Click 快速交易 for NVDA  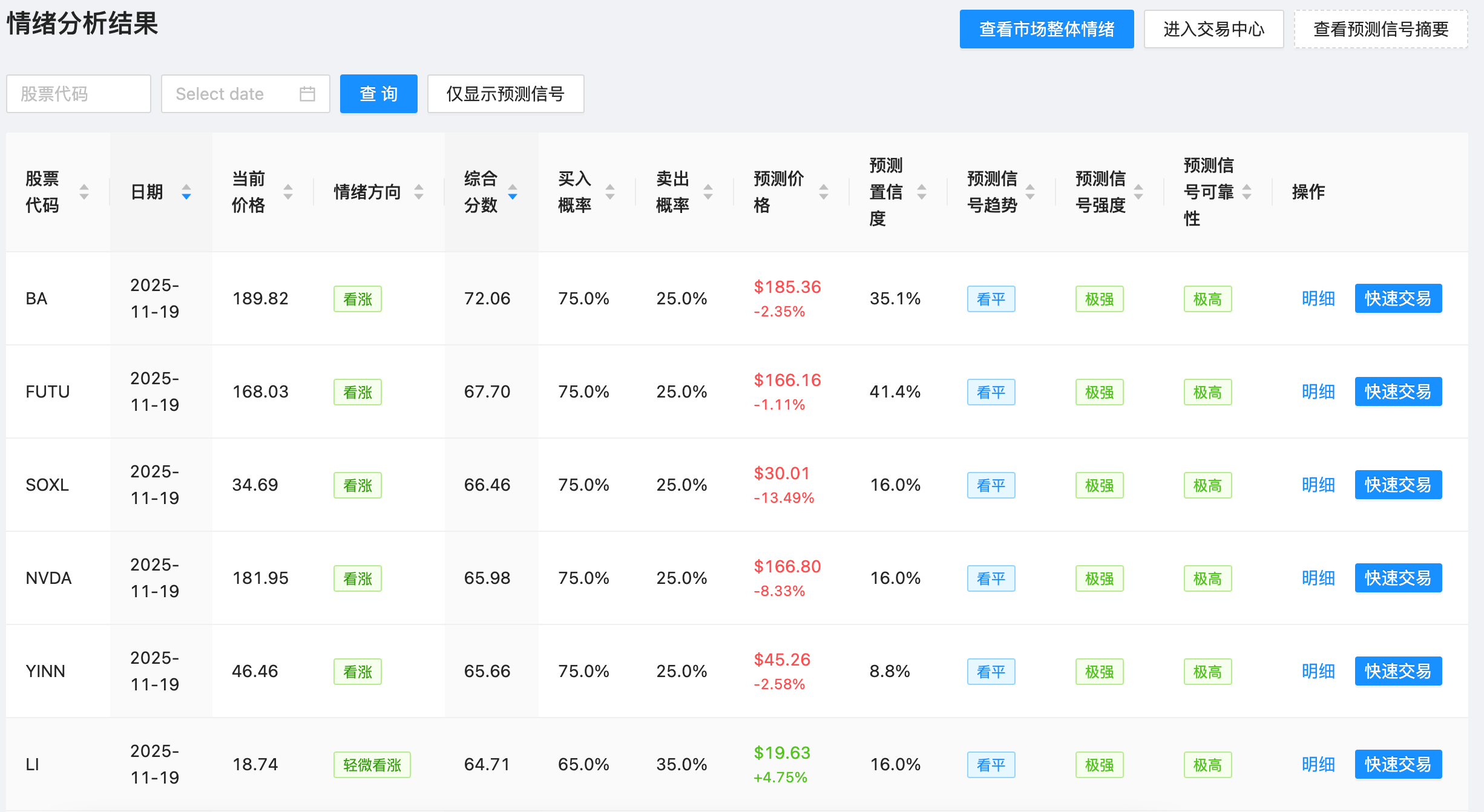[1399, 578]
